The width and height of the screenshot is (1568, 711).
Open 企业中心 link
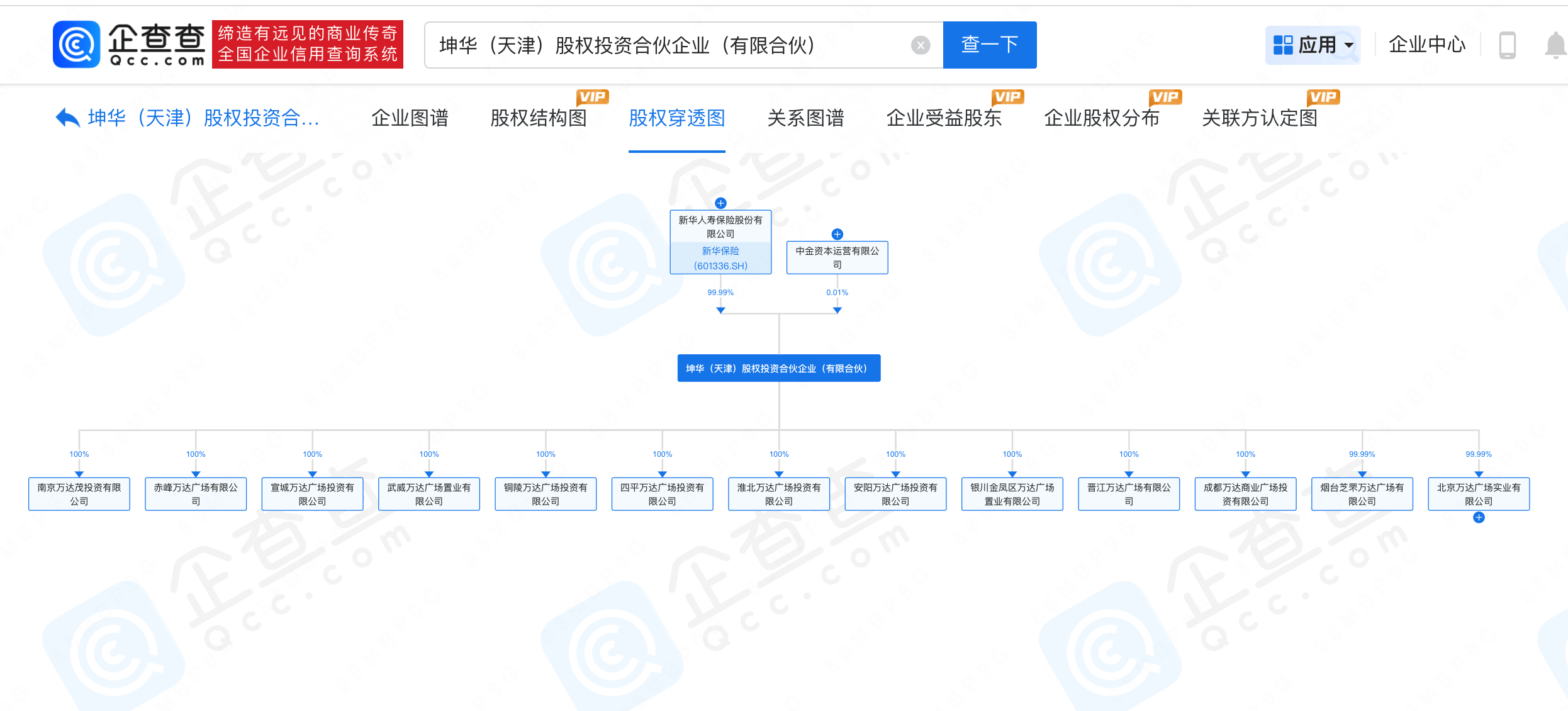tap(1427, 45)
